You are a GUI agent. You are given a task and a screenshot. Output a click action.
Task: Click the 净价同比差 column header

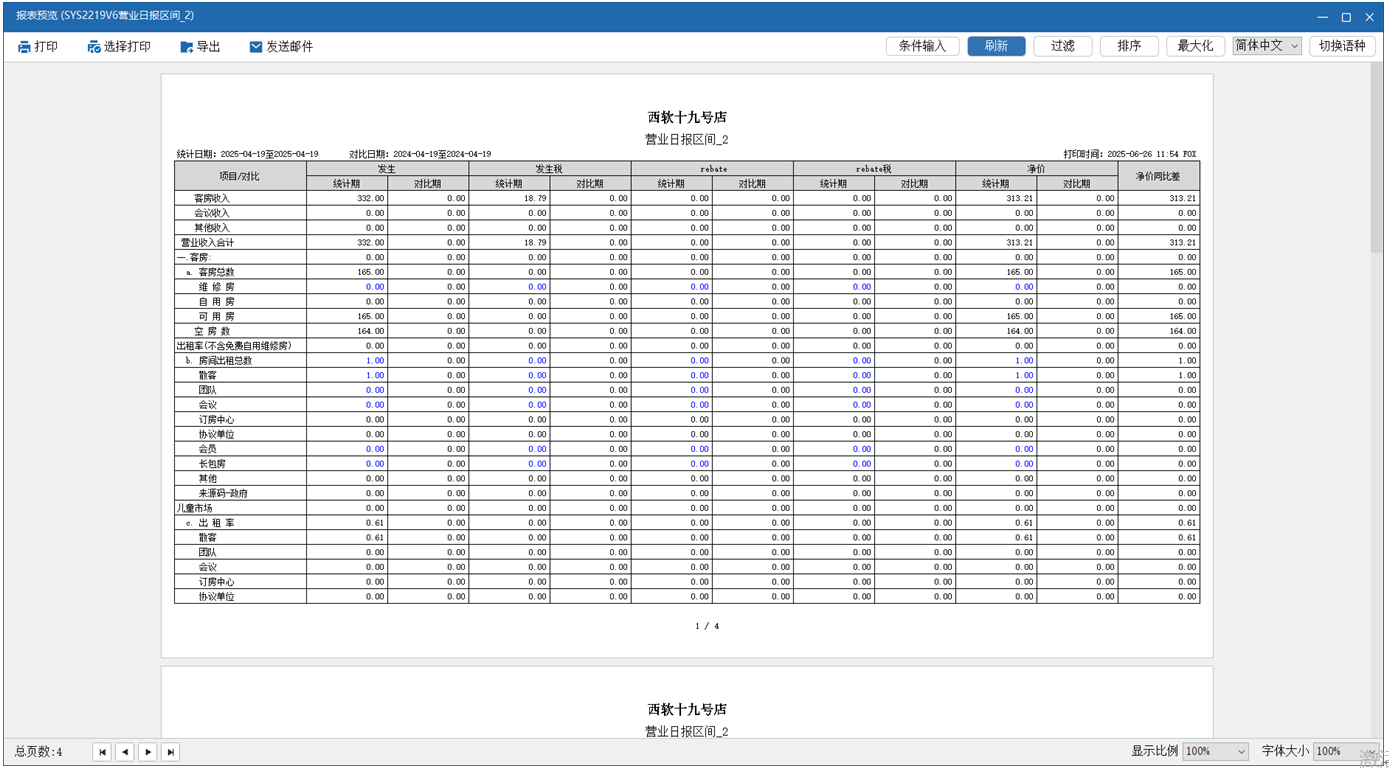pyautogui.click(x=1158, y=176)
